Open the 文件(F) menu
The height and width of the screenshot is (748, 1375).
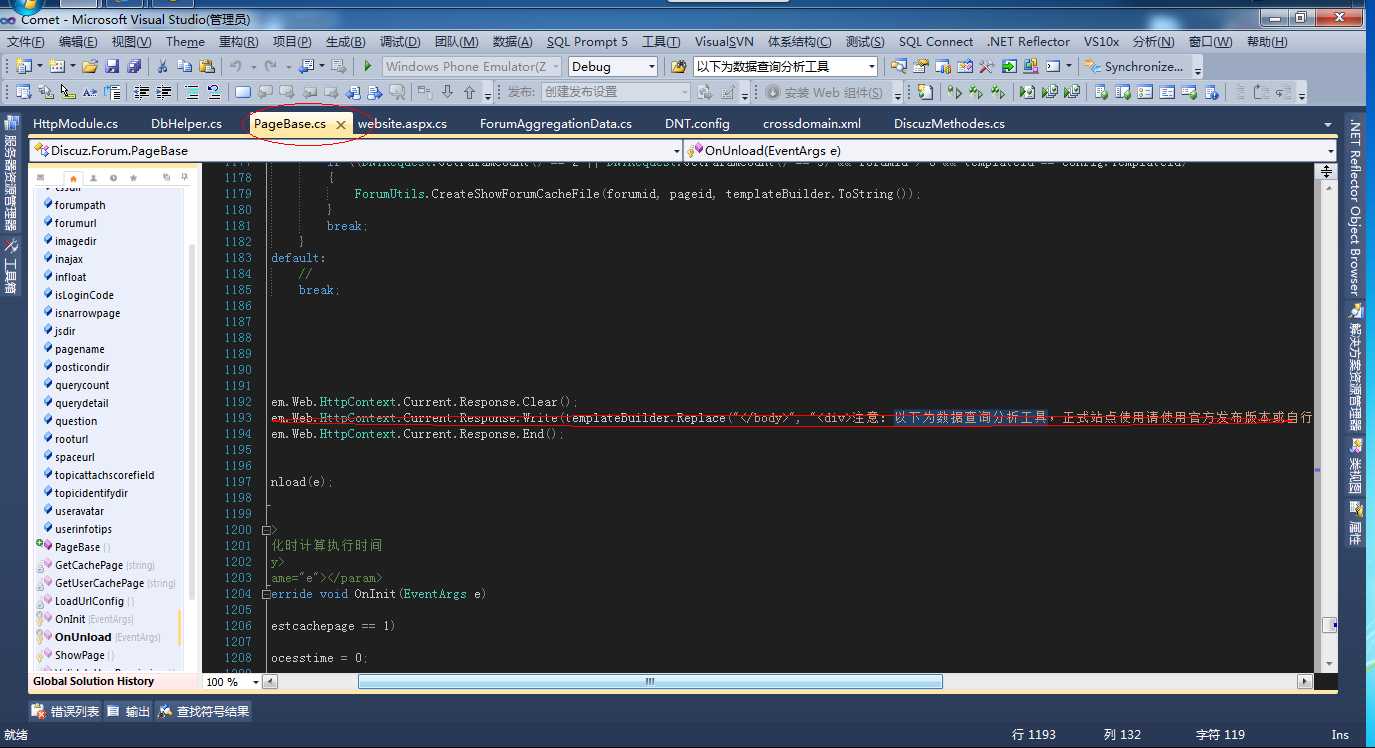coord(26,42)
